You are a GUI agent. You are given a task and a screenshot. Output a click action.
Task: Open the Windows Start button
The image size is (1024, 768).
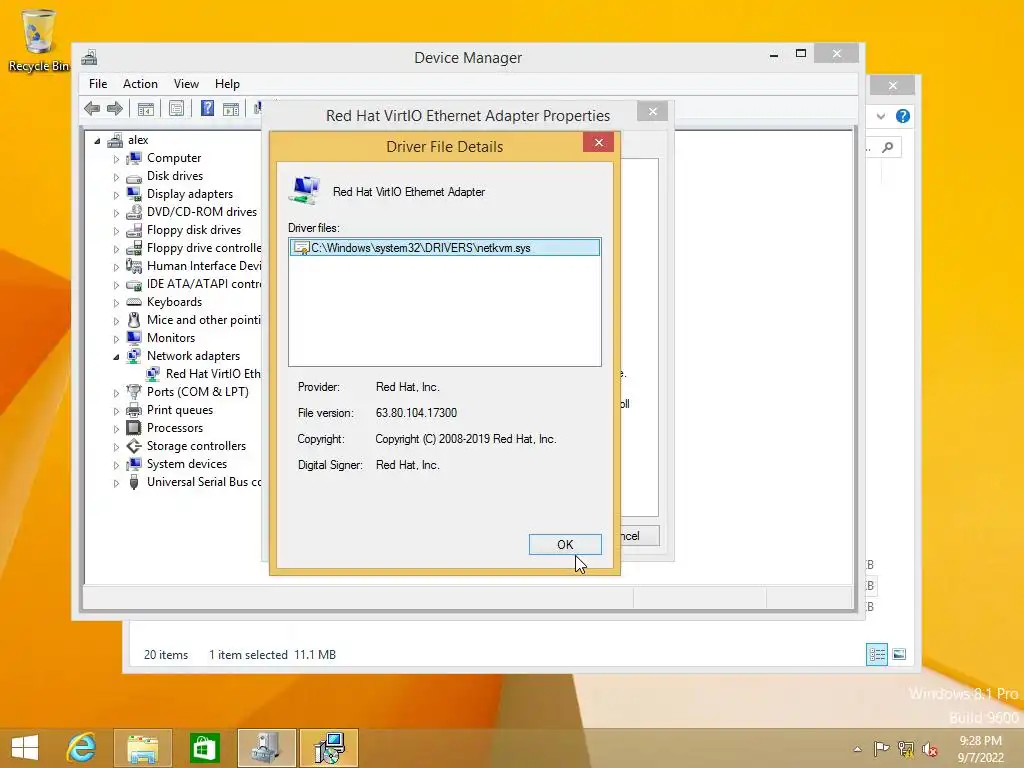pyautogui.click(x=25, y=748)
